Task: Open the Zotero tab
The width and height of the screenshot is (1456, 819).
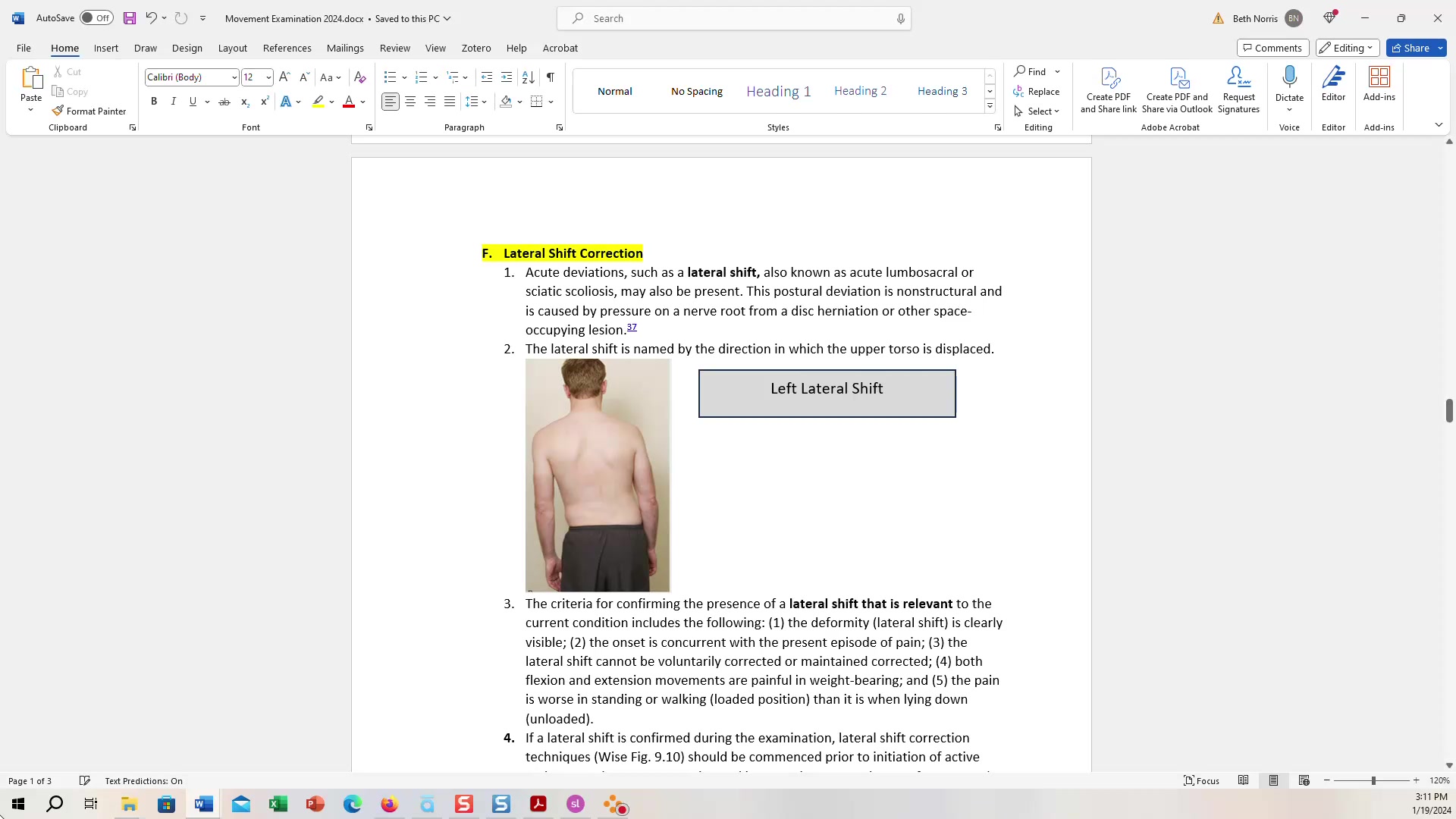Action: pyautogui.click(x=475, y=48)
